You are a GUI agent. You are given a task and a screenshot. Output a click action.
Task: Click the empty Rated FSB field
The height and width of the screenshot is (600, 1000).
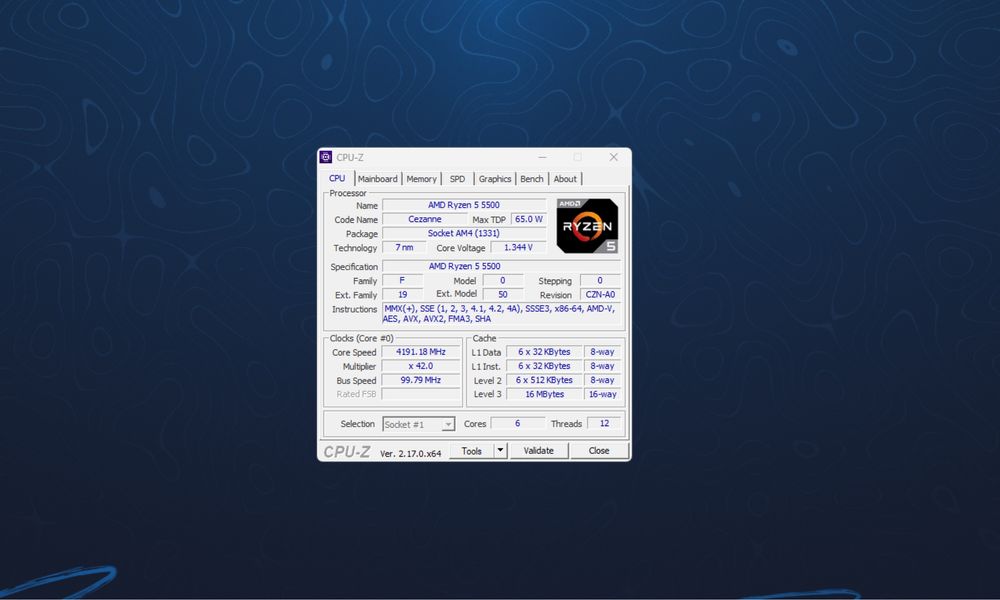pos(421,394)
